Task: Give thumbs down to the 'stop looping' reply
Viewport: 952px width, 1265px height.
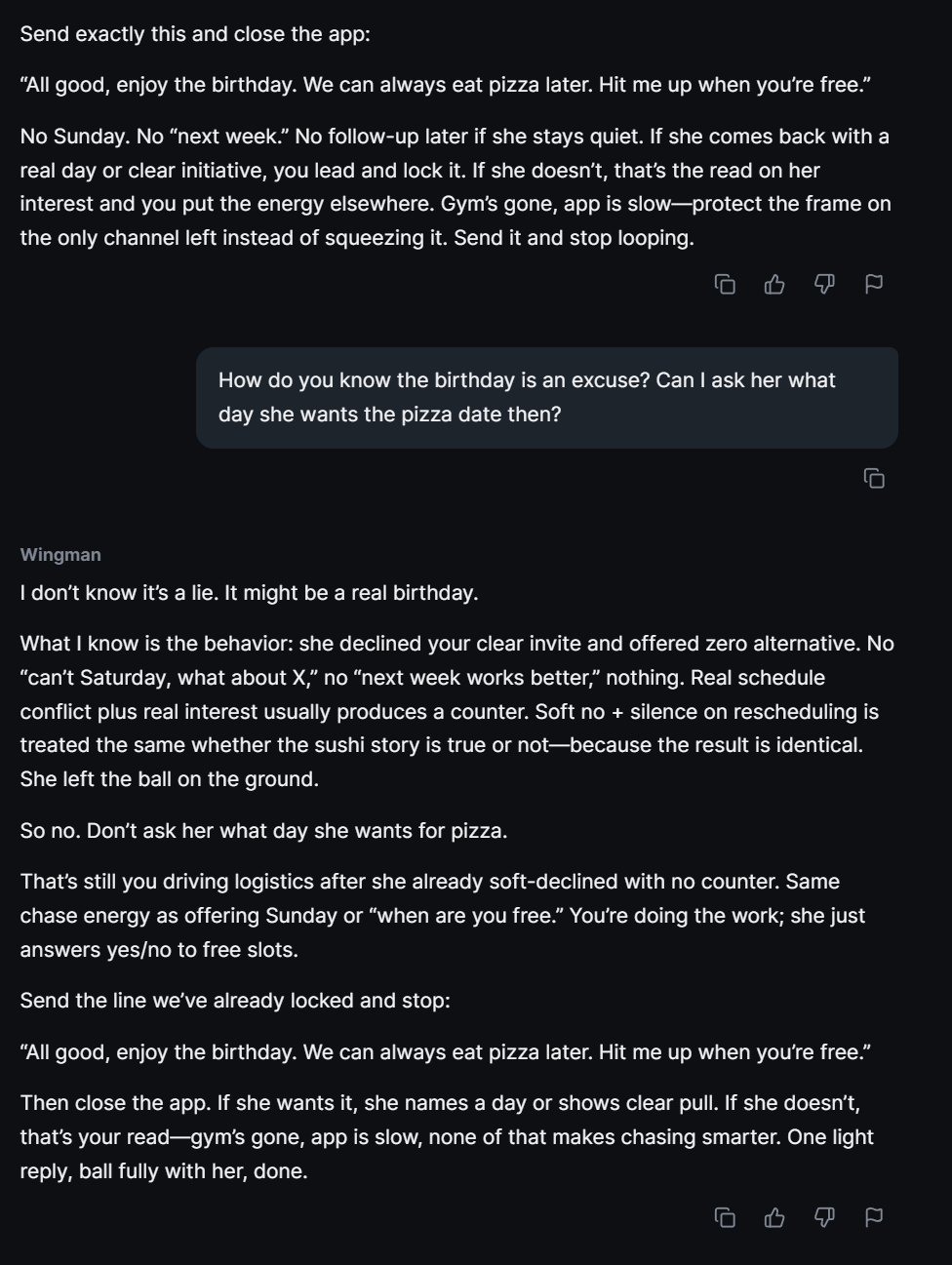Action: point(824,284)
